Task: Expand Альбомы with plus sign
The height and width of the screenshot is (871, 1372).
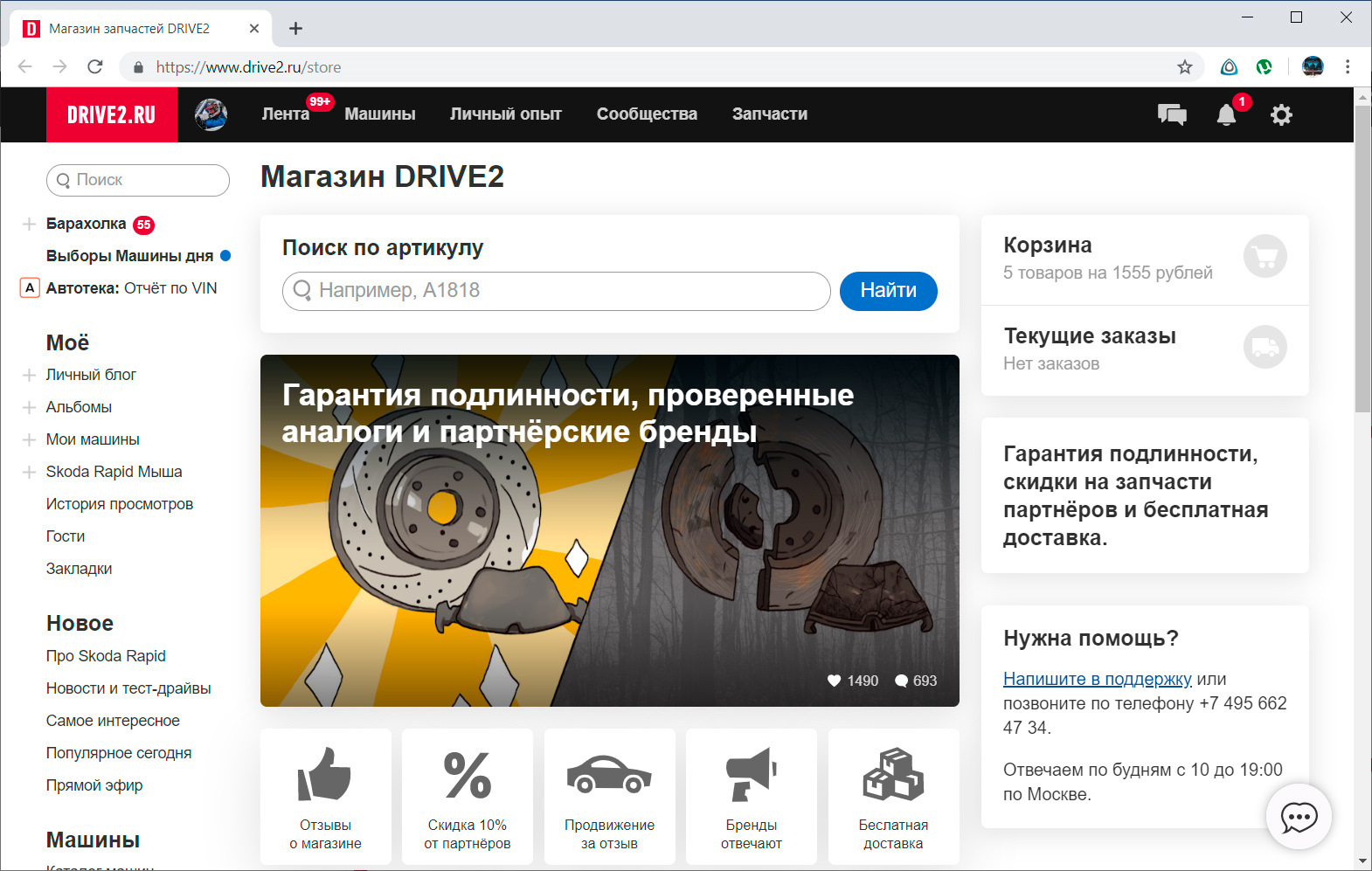Action: coord(29,408)
